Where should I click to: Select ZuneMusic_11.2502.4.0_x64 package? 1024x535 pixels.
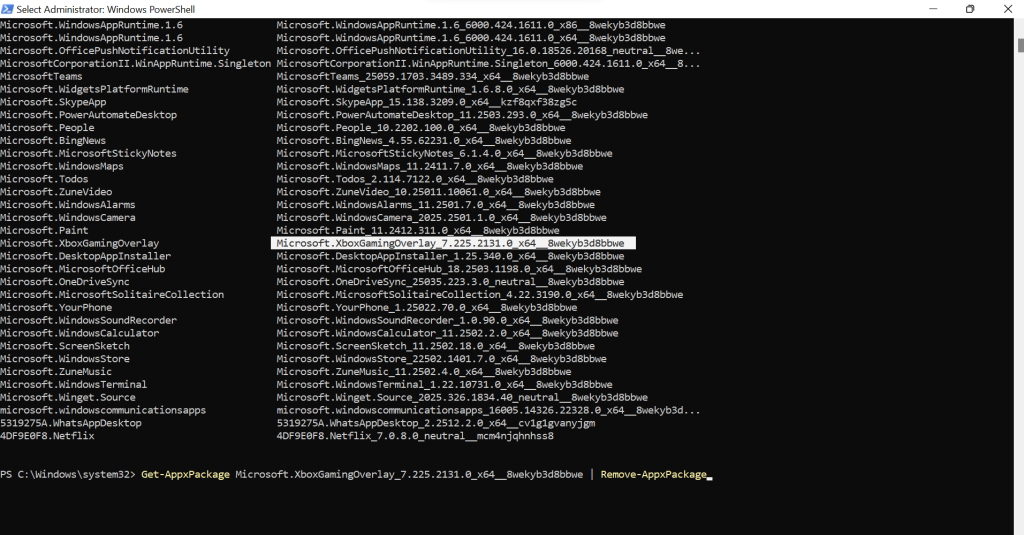[x=424, y=372]
